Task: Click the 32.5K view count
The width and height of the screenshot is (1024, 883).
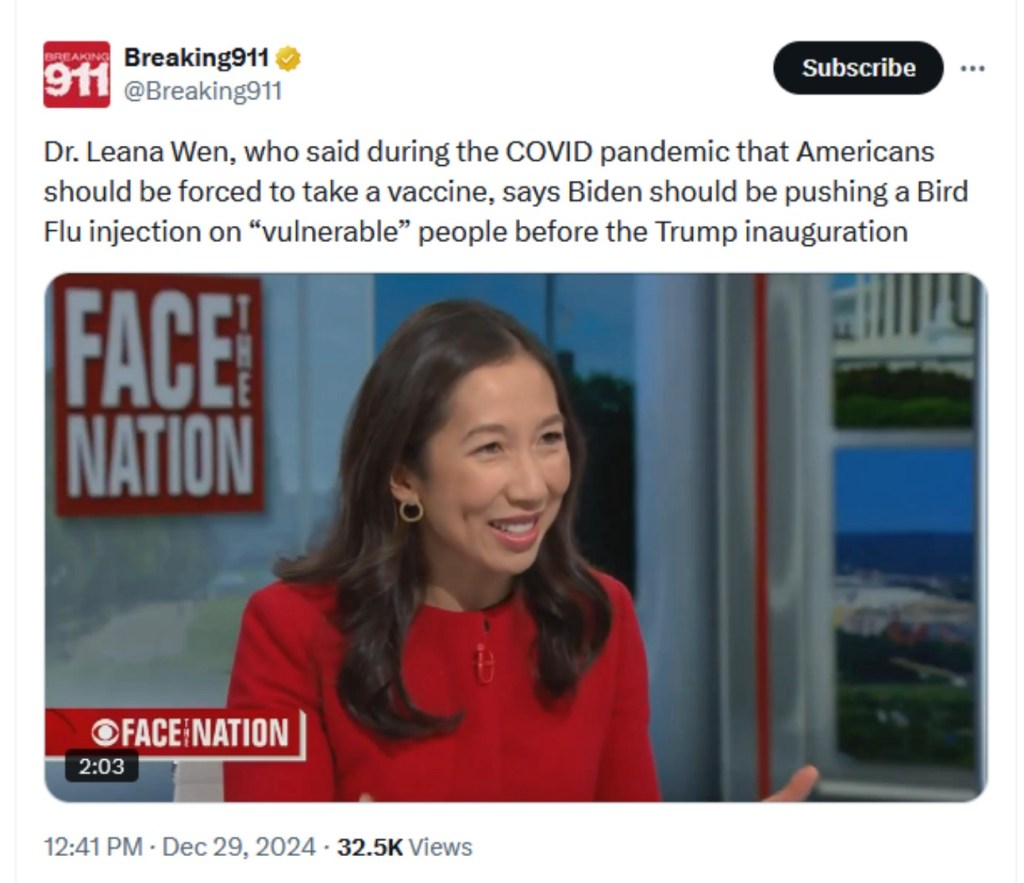Action: tap(370, 847)
